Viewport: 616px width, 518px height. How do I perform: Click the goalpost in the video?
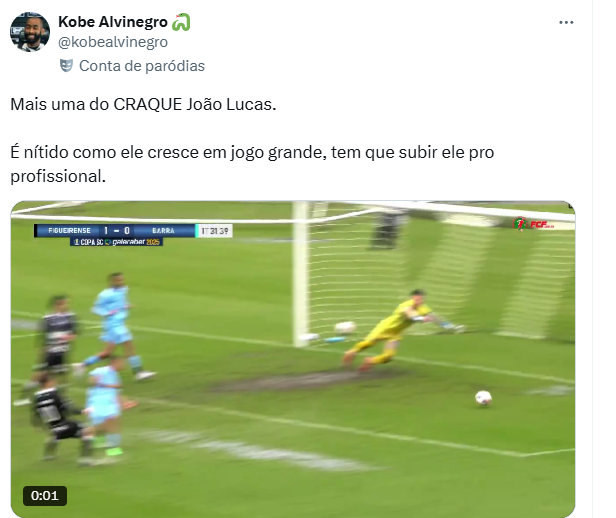tap(301, 274)
